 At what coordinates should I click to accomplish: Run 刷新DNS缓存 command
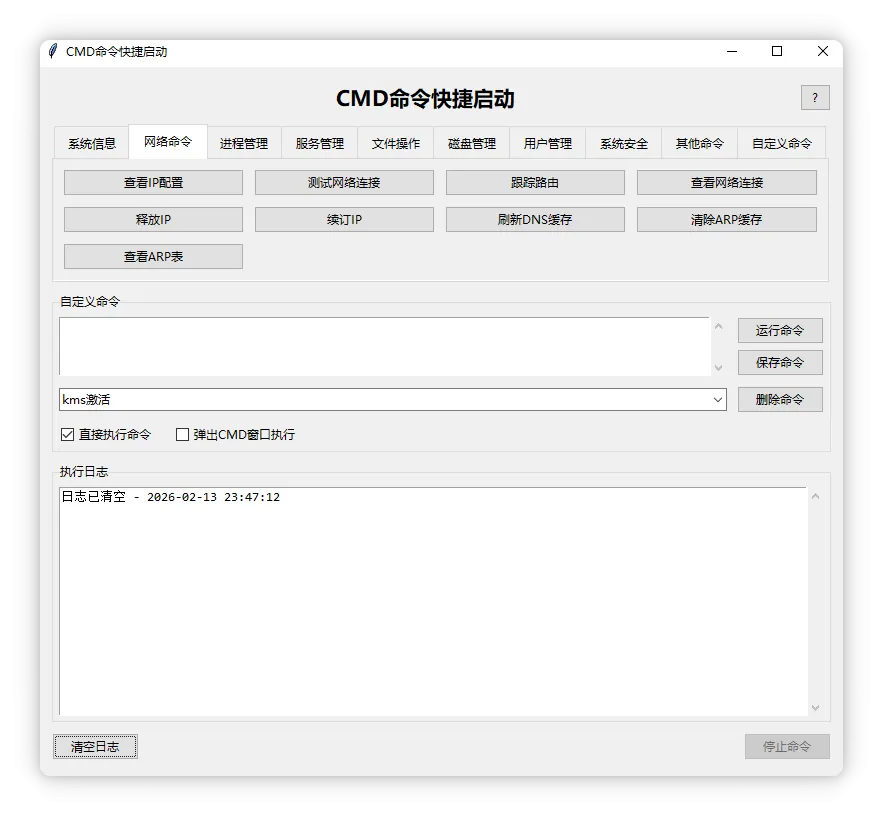[535, 219]
